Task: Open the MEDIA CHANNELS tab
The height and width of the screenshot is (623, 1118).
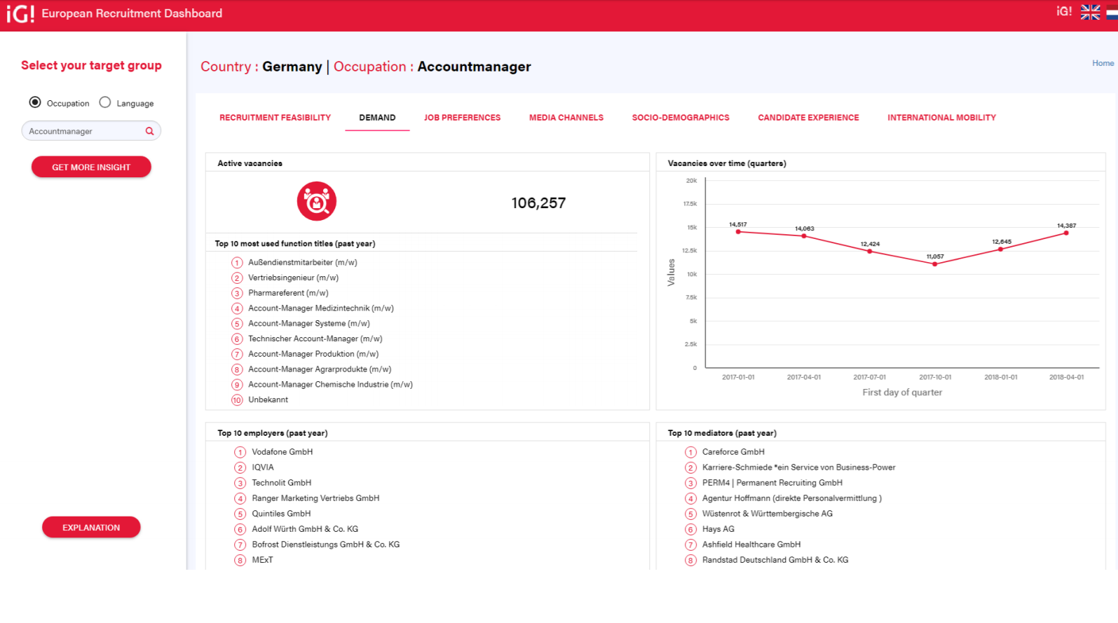Action: [x=565, y=117]
